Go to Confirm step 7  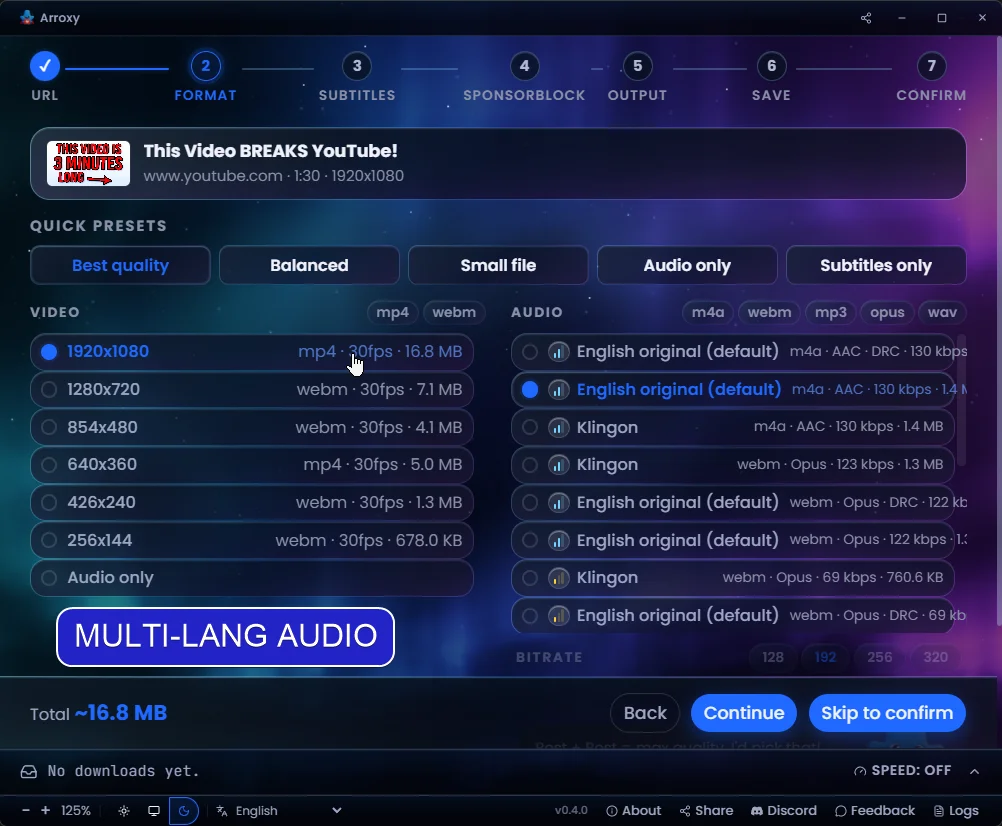tap(931, 77)
